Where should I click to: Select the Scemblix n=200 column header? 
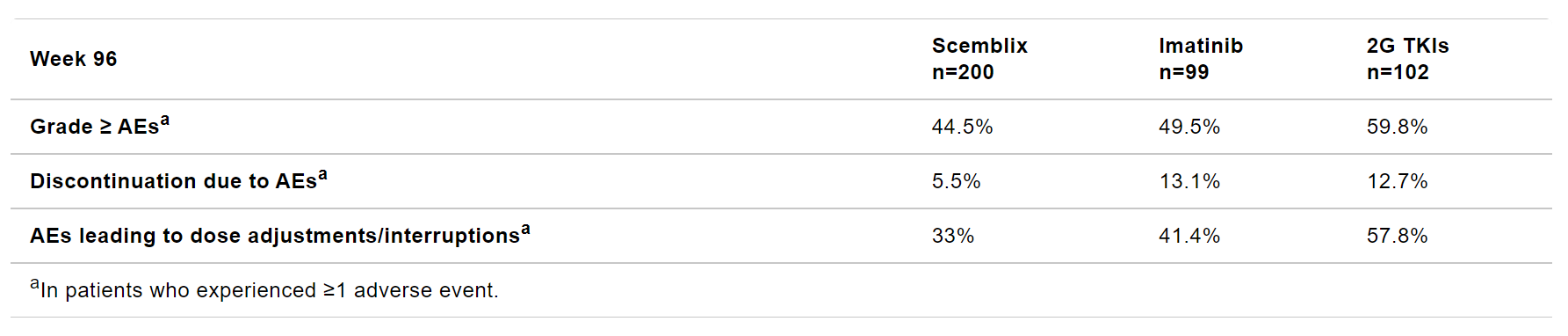[x=979, y=59]
